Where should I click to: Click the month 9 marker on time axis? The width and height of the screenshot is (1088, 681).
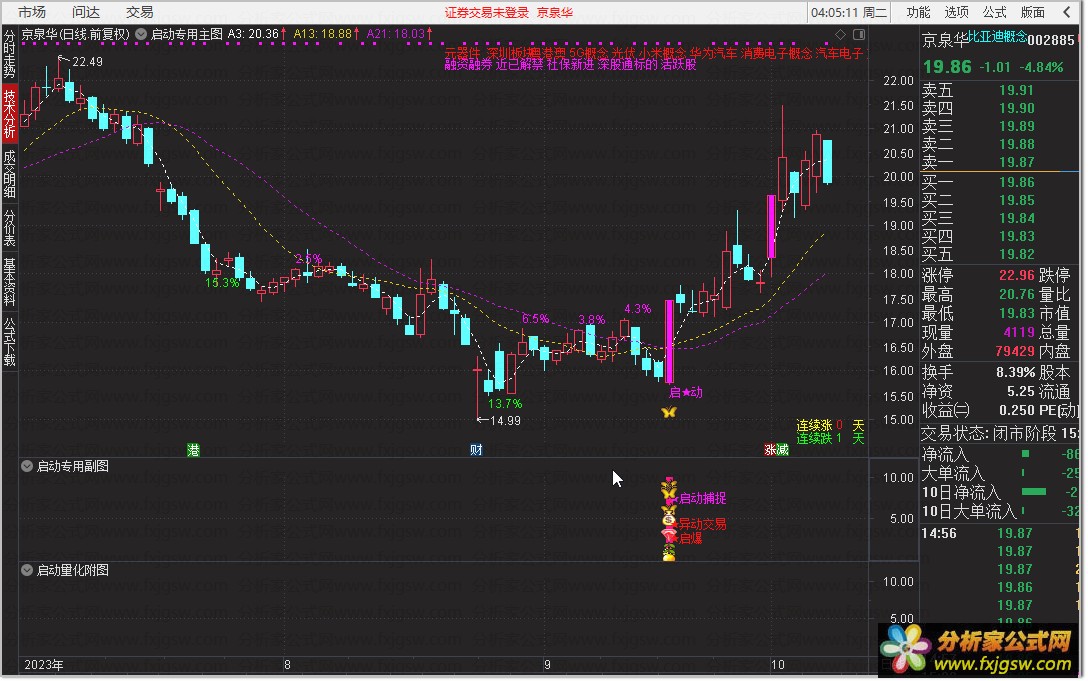click(x=547, y=665)
